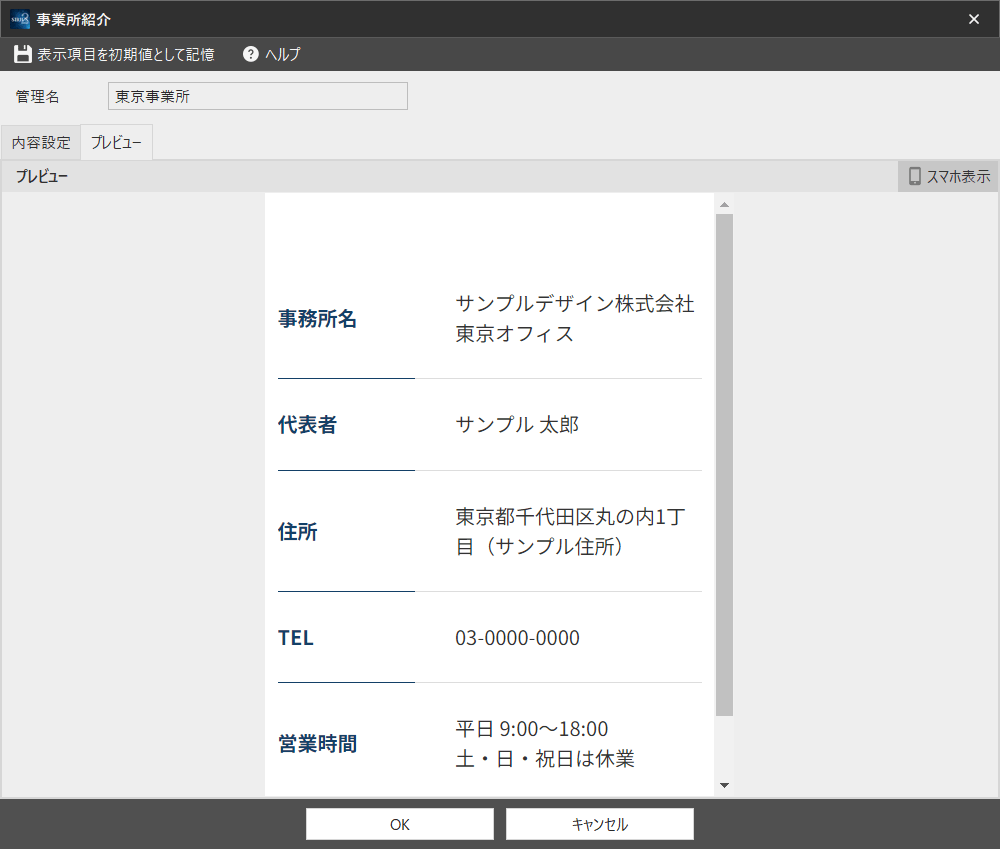Click the smartphone icon beside スマホ表示
Screen dimensions: 1000x849
(x=915, y=176)
